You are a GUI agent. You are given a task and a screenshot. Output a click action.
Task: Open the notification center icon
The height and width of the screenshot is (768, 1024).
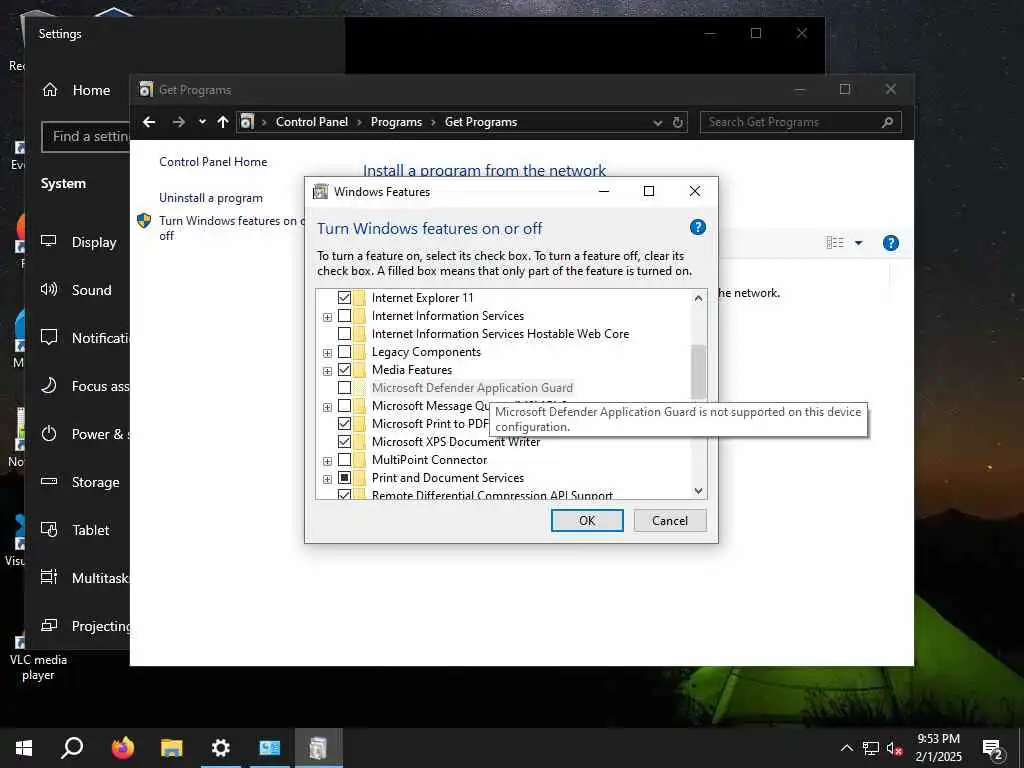[993, 750]
